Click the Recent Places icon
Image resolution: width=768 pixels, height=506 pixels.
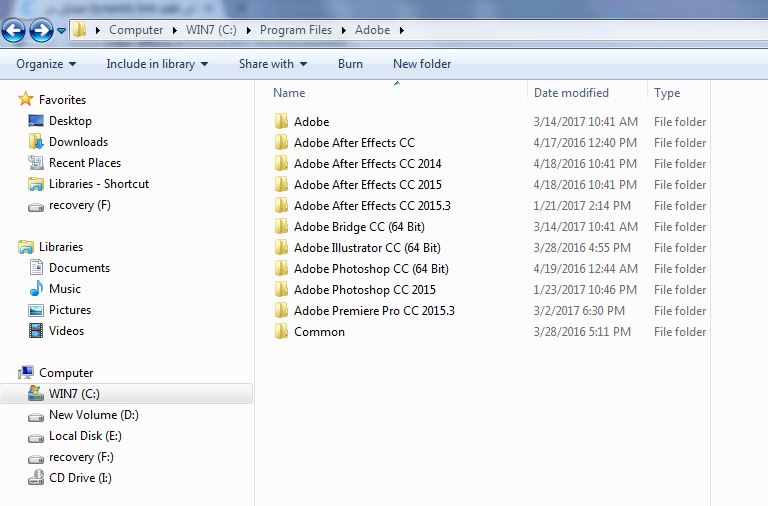click(x=36, y=163)
